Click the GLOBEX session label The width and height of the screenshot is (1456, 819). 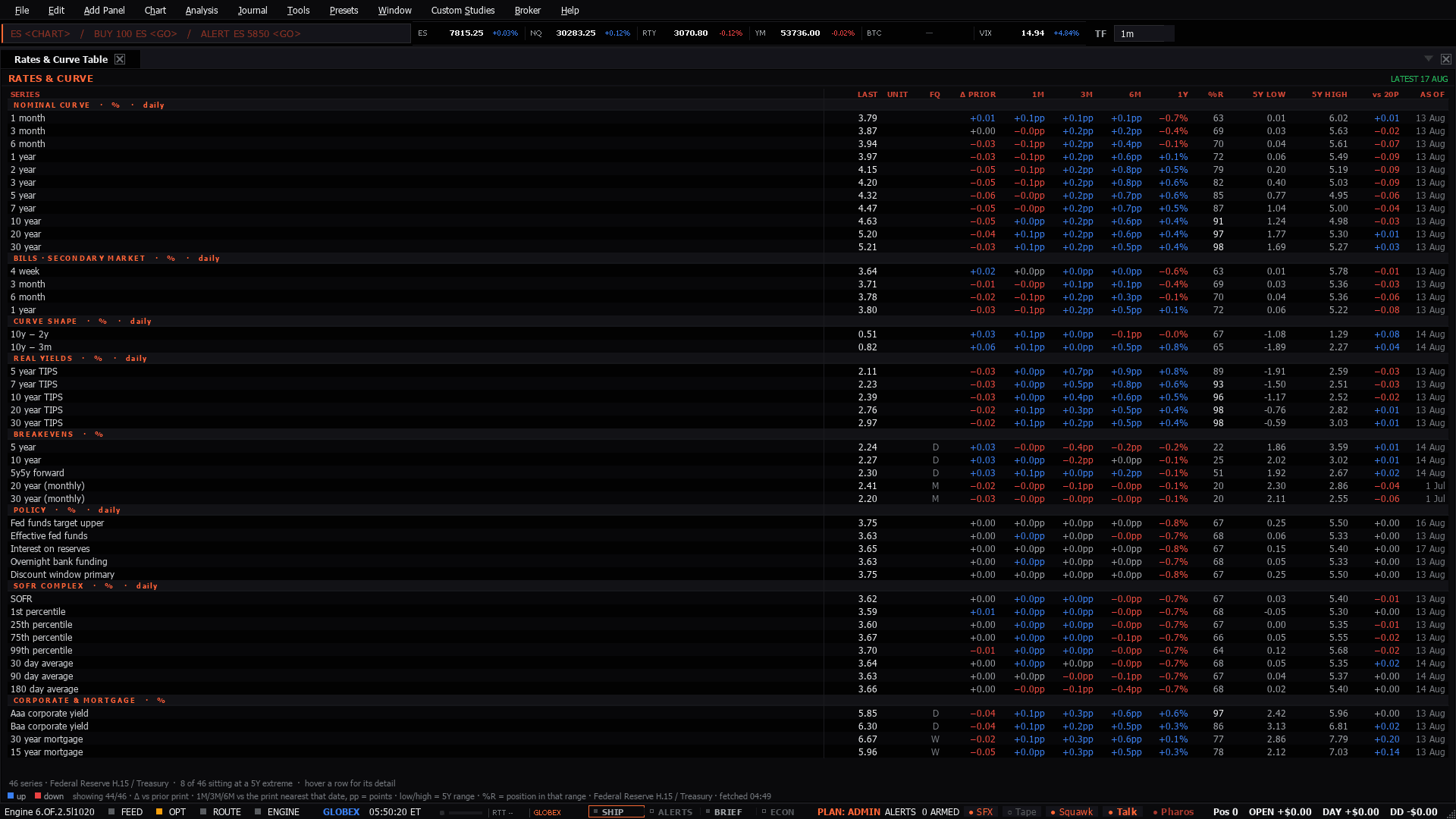point(341,811)
